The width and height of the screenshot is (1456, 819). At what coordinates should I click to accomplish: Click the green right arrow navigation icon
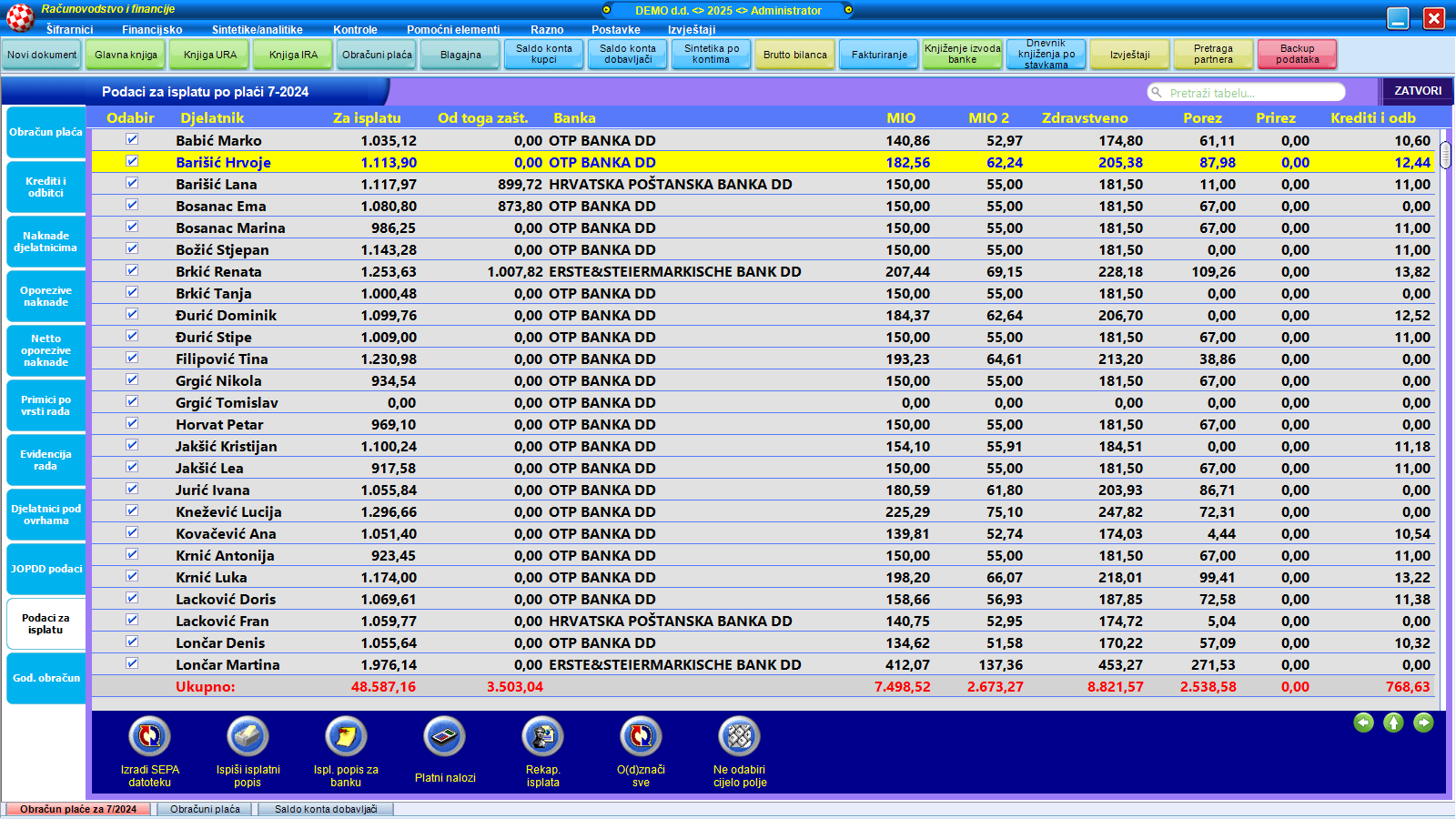[x=1423, y=723]
